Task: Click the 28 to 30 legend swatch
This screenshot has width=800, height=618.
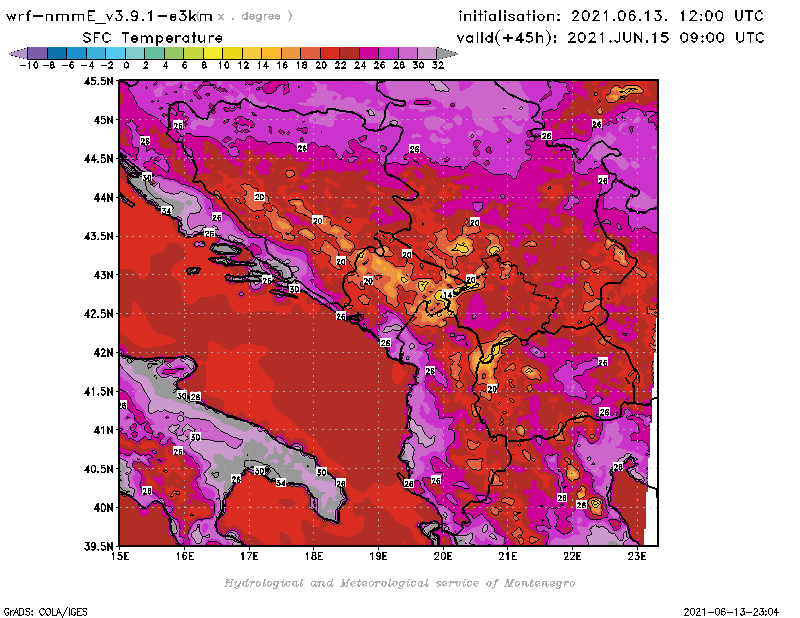Action: coord(407,53)
